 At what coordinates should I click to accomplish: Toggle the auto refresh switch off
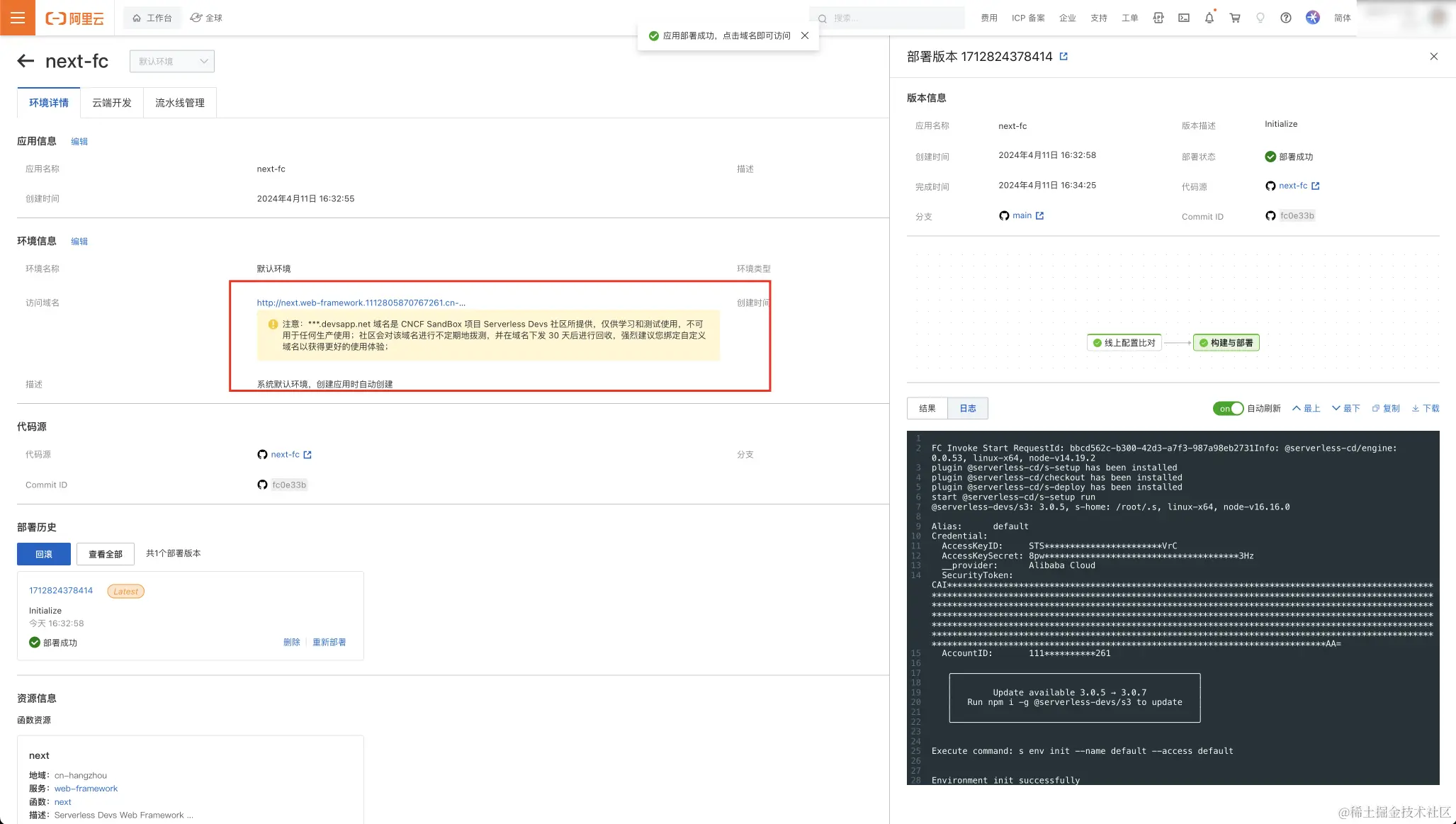point(1228,408)
